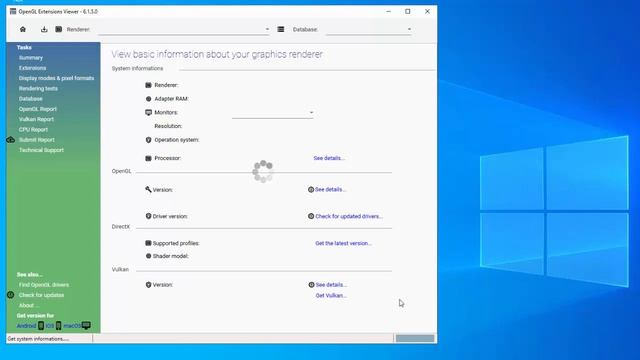The height and width of the screenshot is (360, 640).
Task: Click the Vulkan Version shield icon
Action: click(x=149, y=284)
